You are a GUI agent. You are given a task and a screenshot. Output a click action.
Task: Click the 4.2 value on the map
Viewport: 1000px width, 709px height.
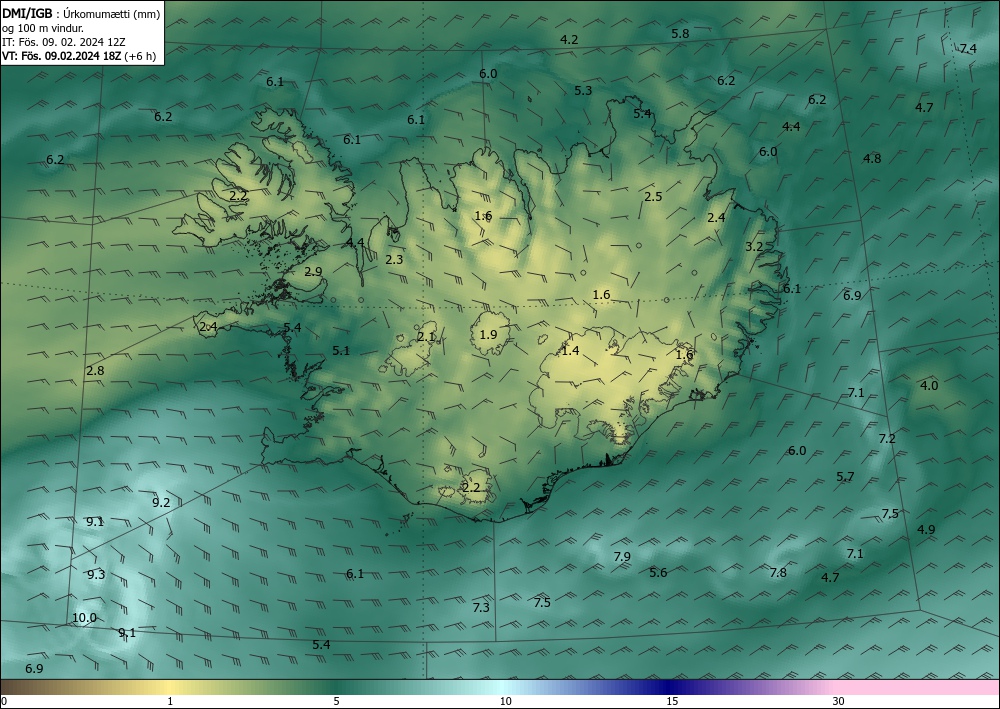[569, 40]
